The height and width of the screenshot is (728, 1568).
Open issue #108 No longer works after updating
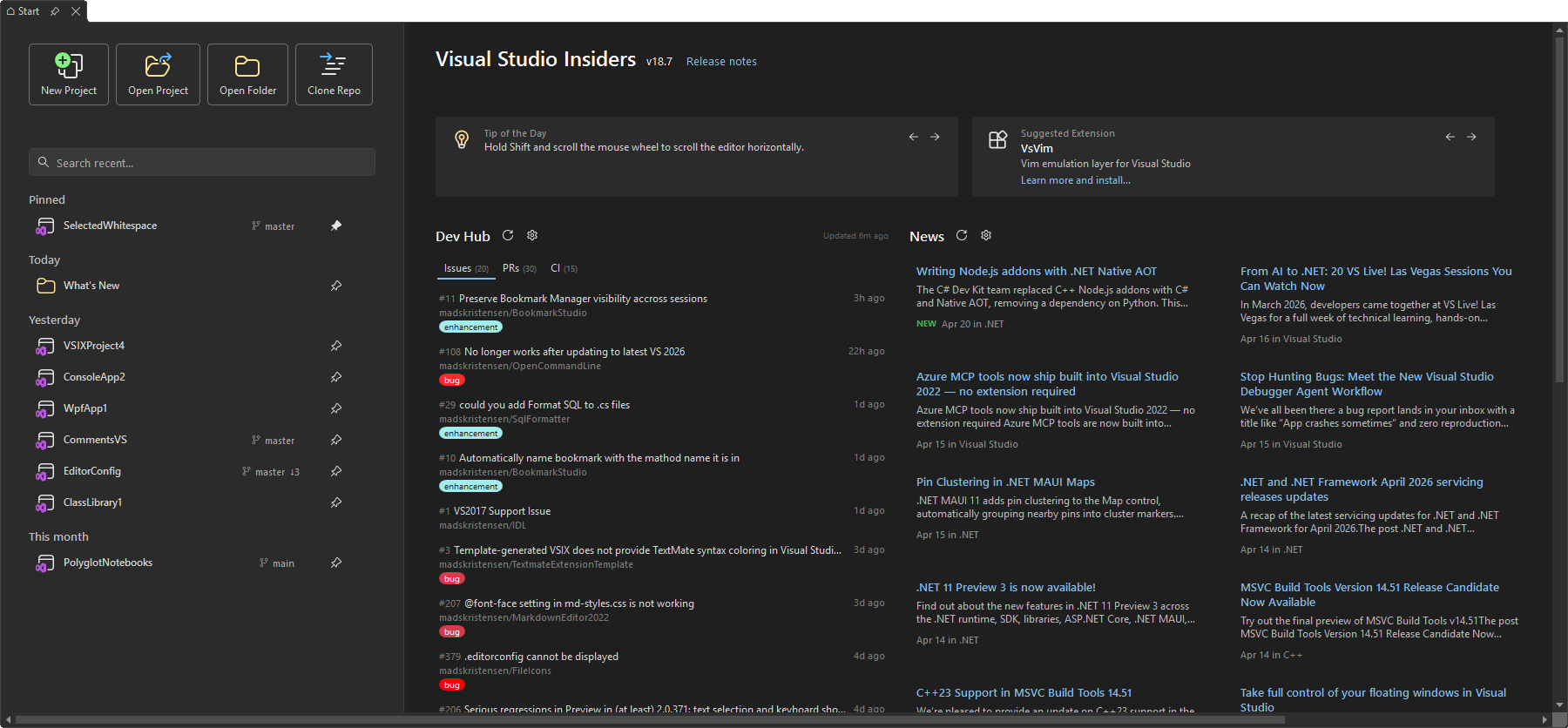pos(574,352)
